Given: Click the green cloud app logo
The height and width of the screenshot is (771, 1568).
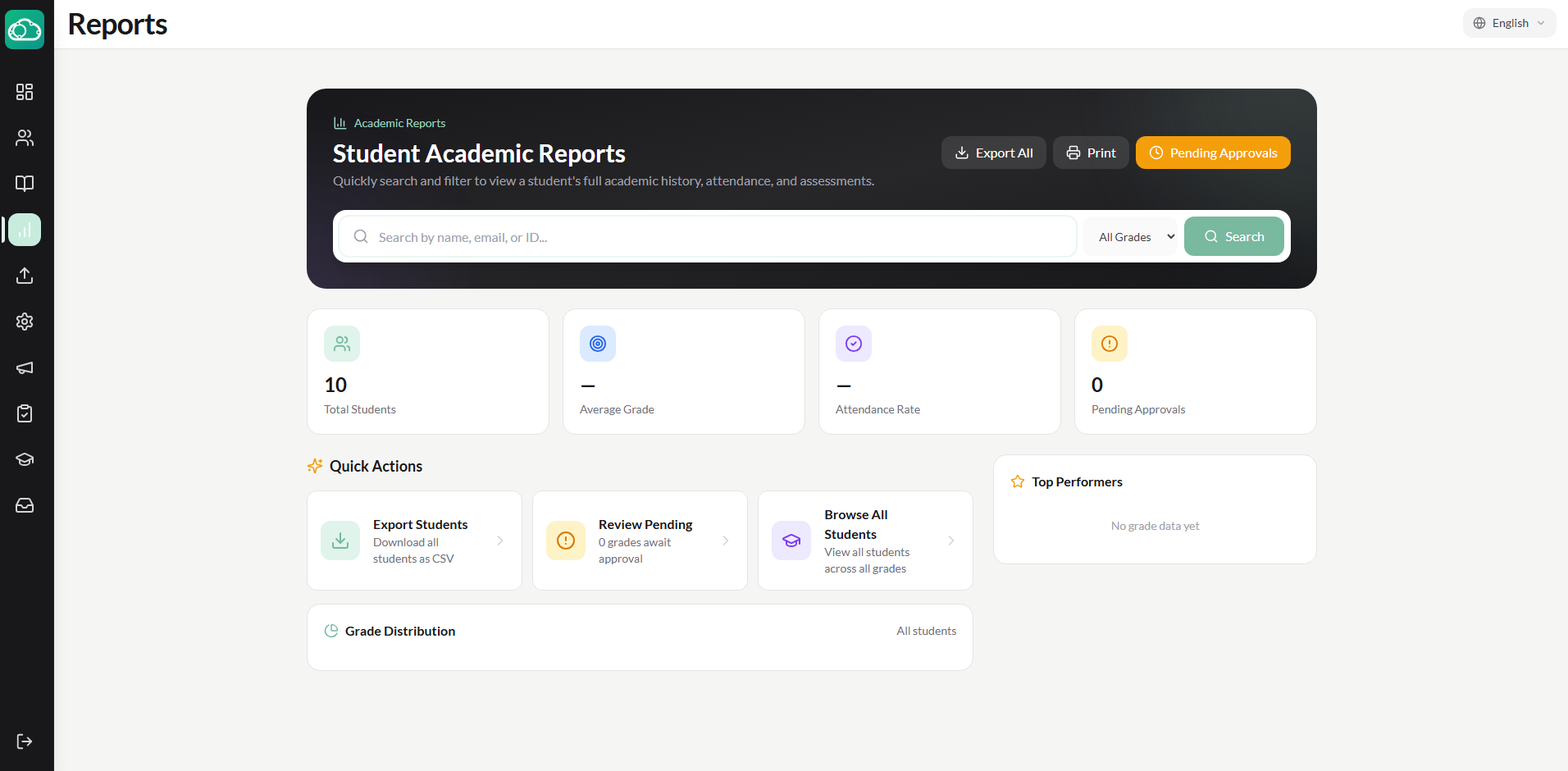Looking at the screenshot, I should pyautogui.click(x=25, y=30).
